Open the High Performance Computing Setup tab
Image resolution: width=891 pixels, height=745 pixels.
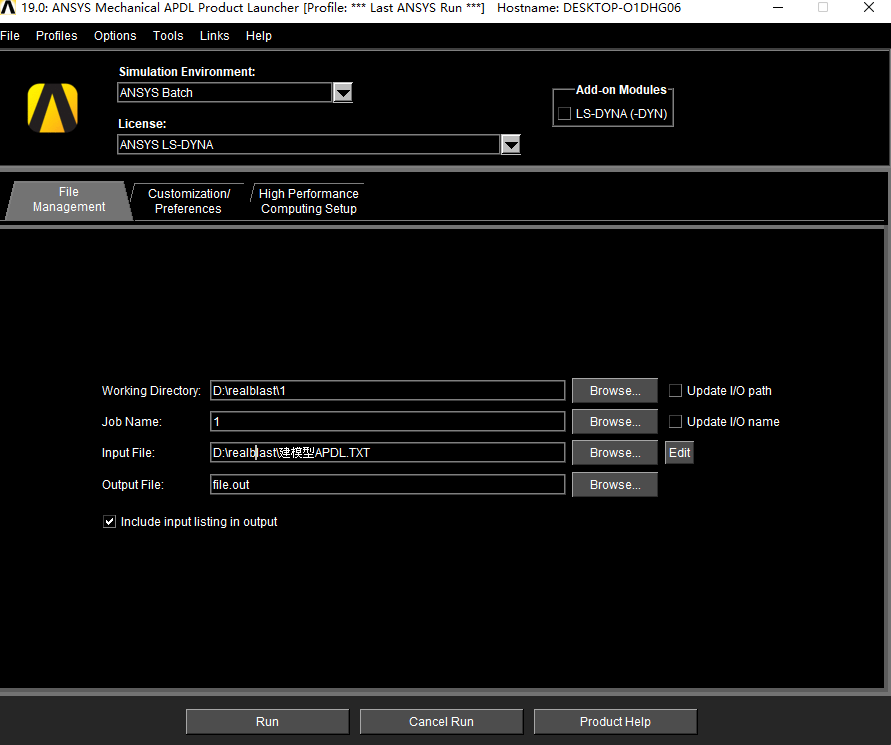tap(309, 201)
